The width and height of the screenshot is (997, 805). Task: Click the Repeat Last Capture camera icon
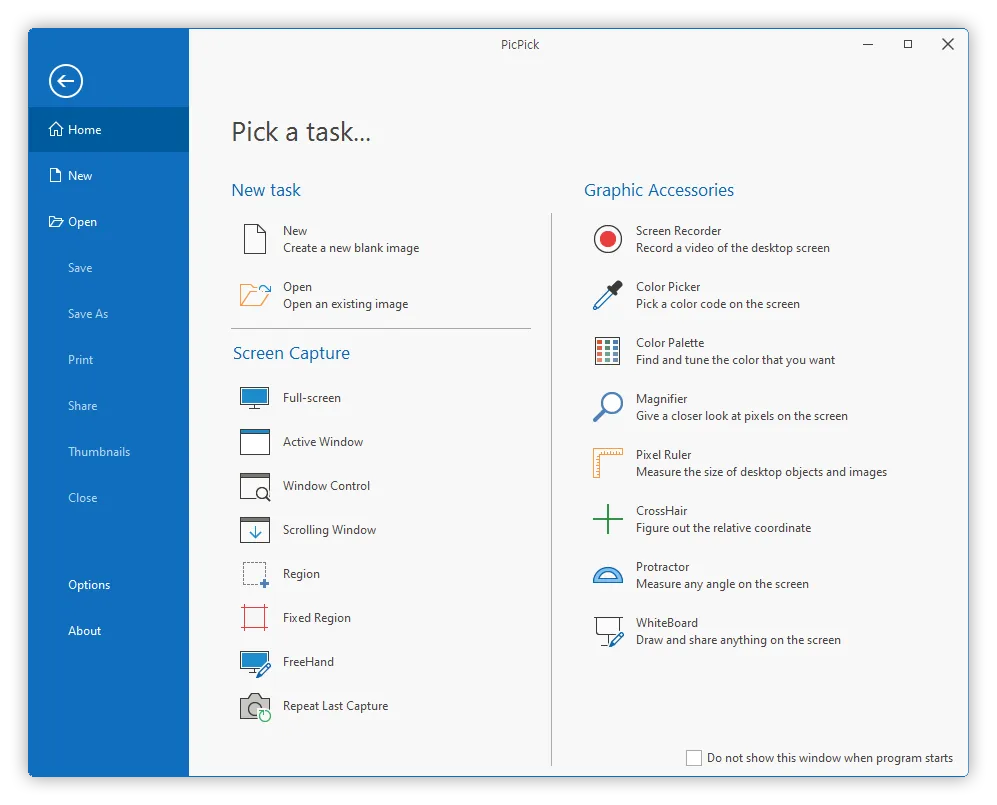(256, 707)
